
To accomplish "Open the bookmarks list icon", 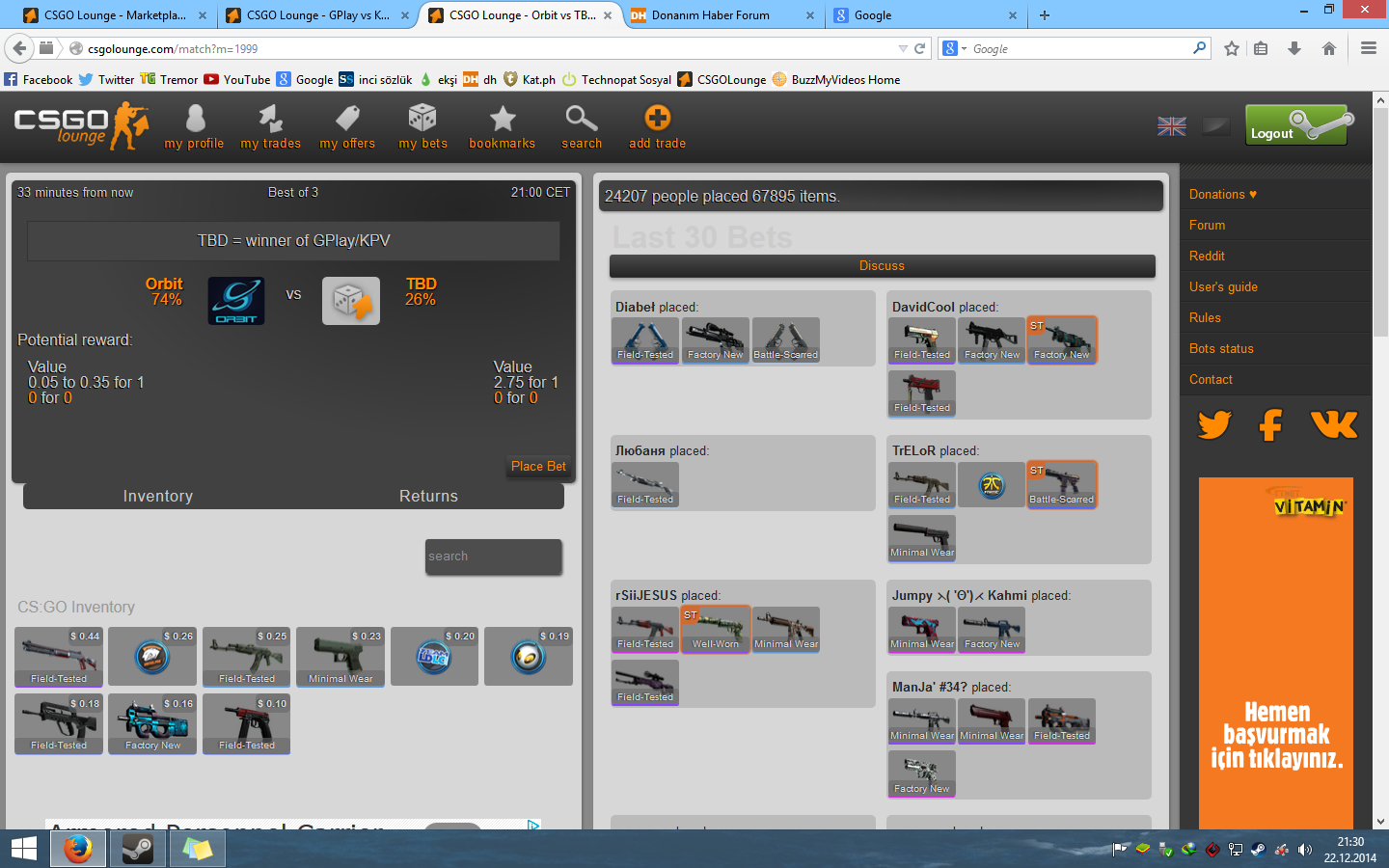I will (x=1261, y=48).
